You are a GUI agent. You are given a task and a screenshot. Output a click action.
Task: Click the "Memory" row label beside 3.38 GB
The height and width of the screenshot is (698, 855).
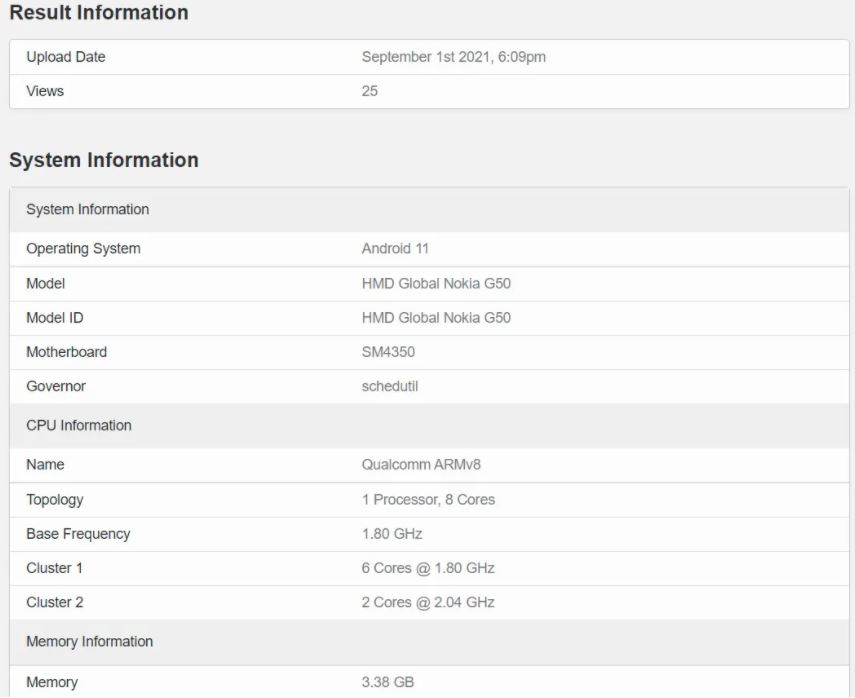(x=52, y=682)
